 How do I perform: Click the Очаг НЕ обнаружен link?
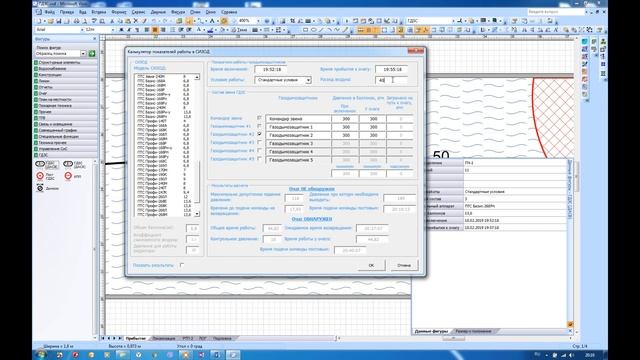(x=311, y=189)
